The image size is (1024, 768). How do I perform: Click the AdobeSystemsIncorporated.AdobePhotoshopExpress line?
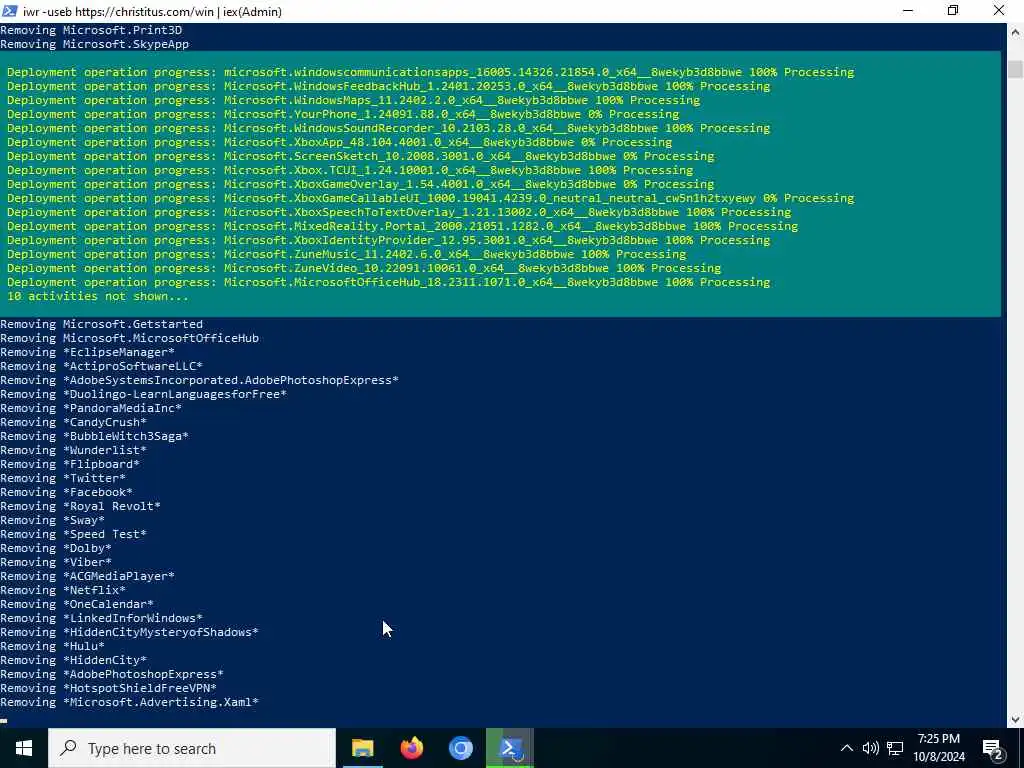(x=199, y=380)
